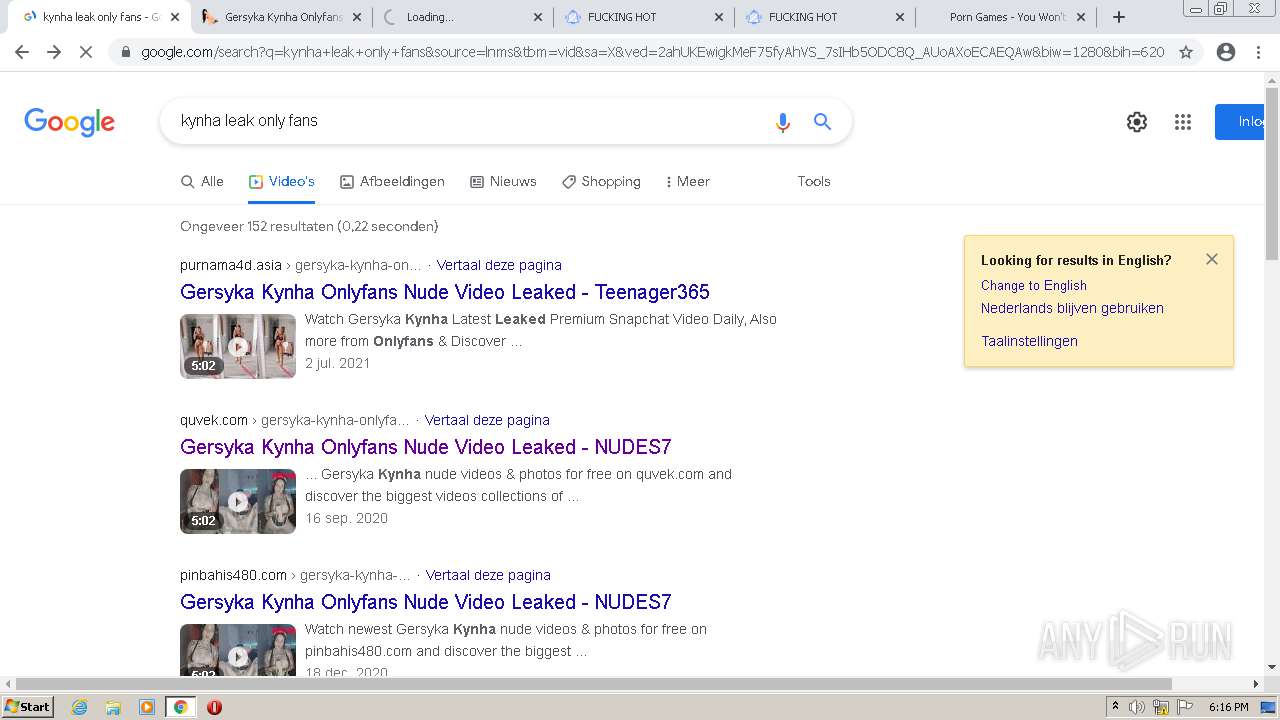Screen dimensions: 1280x720
Task: Open the Chrome profile menu
Action: pos(1226,52)
